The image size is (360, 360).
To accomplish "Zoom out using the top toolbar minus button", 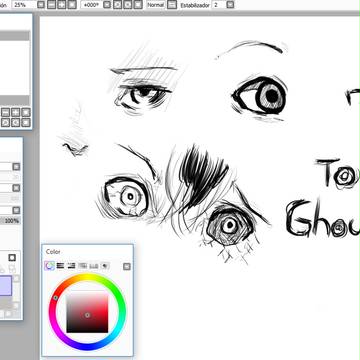I will [x=51, y=5].
